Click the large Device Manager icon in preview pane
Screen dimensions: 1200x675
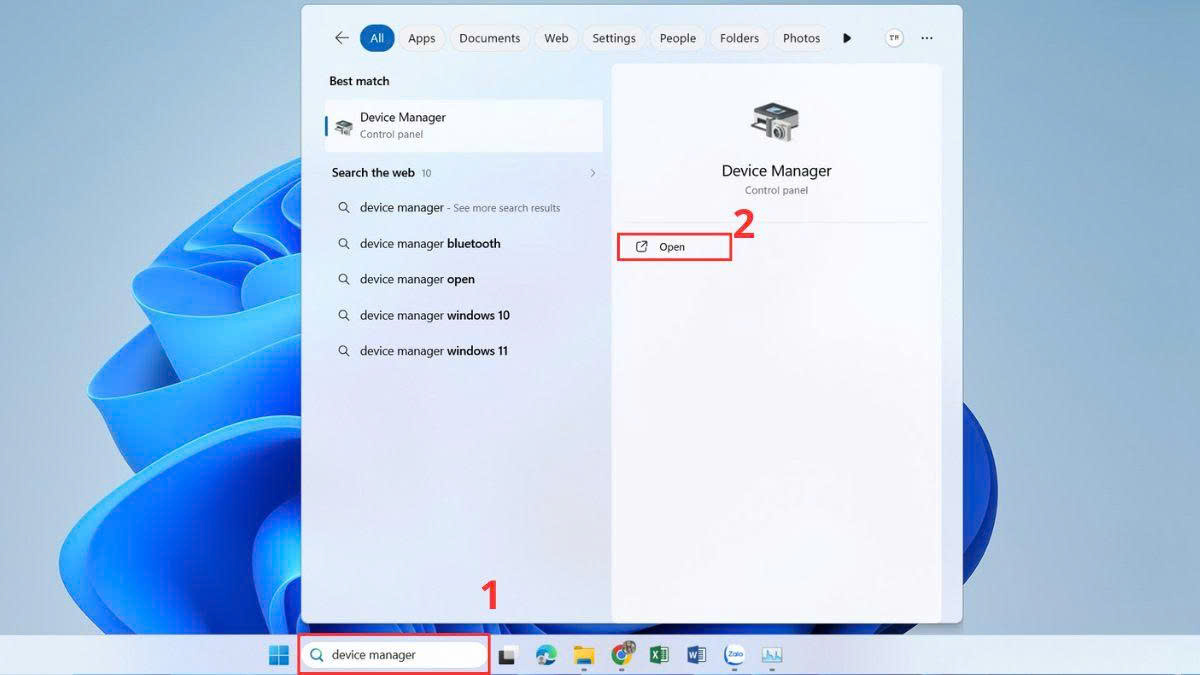pos(776,122)
